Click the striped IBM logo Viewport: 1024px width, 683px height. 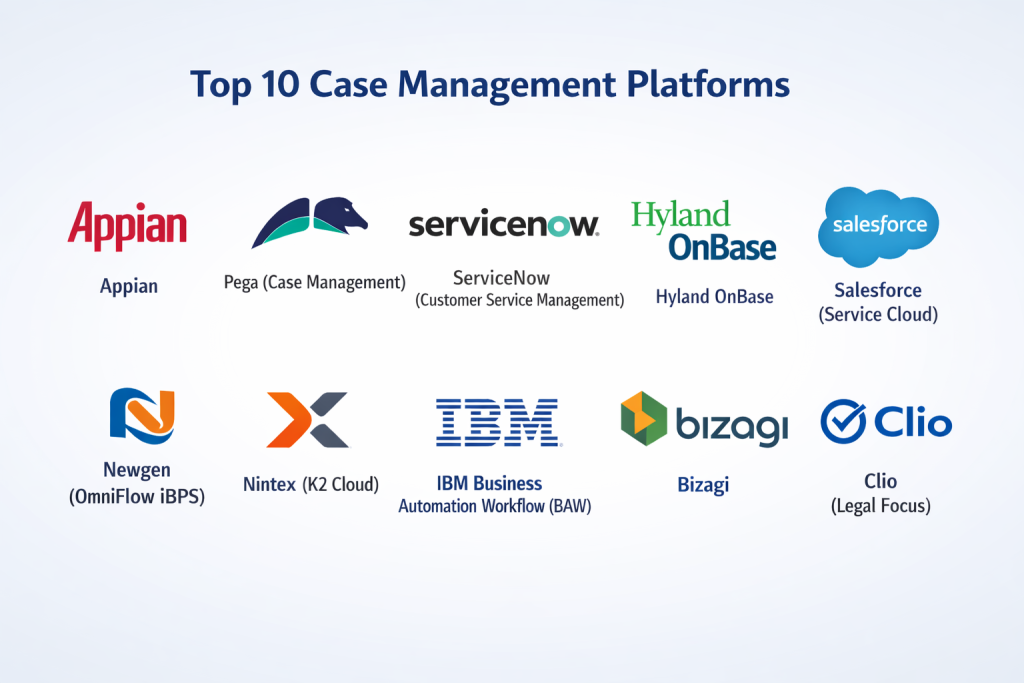click(497, 422)
